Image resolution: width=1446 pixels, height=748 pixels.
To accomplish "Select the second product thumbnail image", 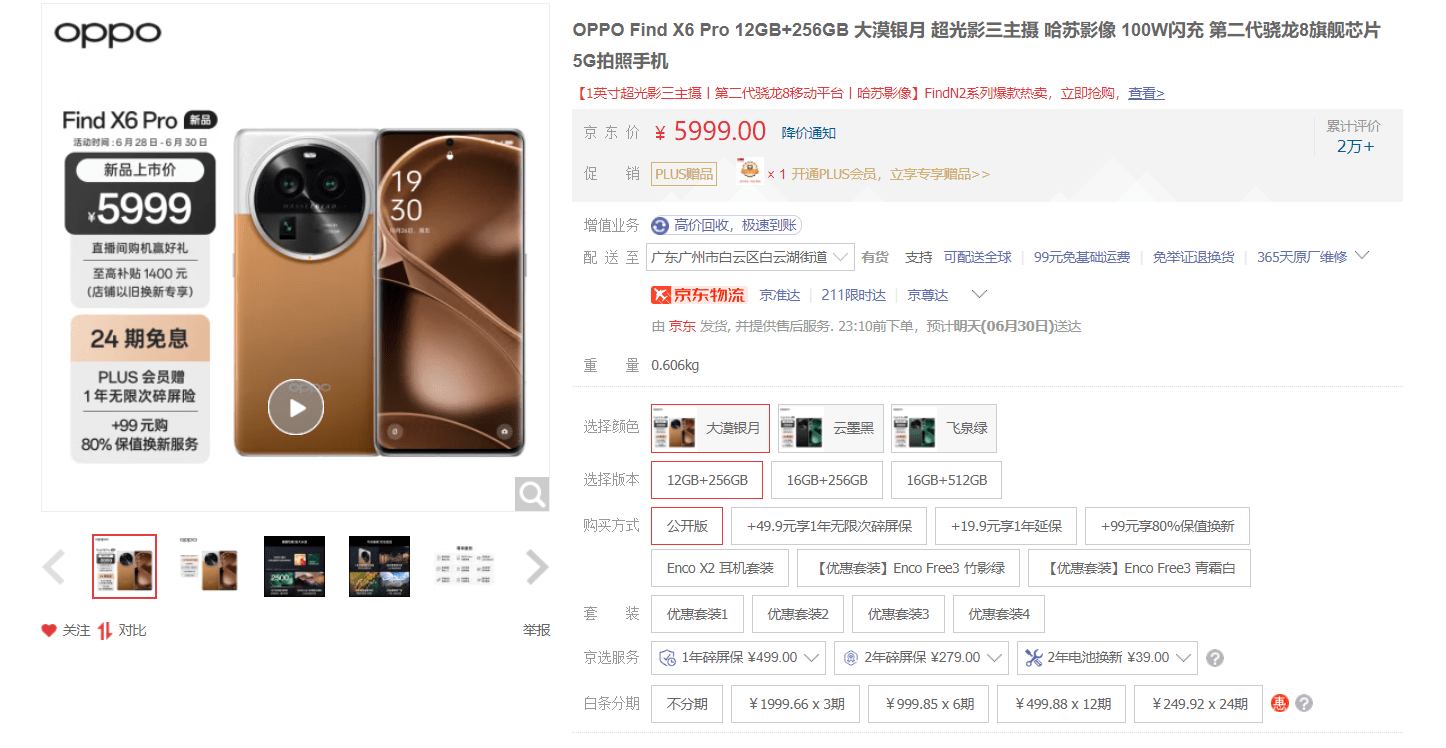I will point(209,566).
